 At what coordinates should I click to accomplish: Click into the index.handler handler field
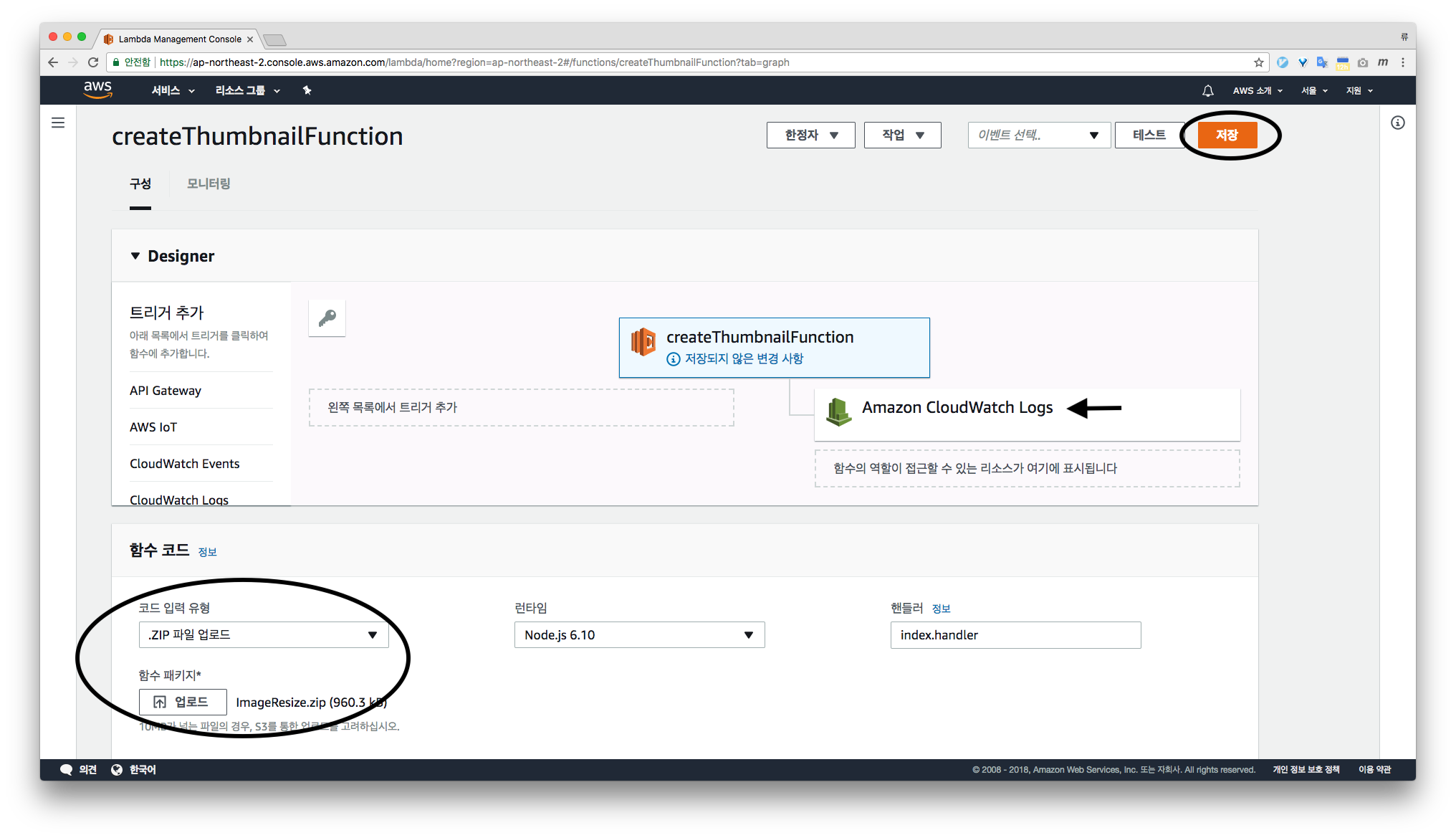[x=1015, y=634]
